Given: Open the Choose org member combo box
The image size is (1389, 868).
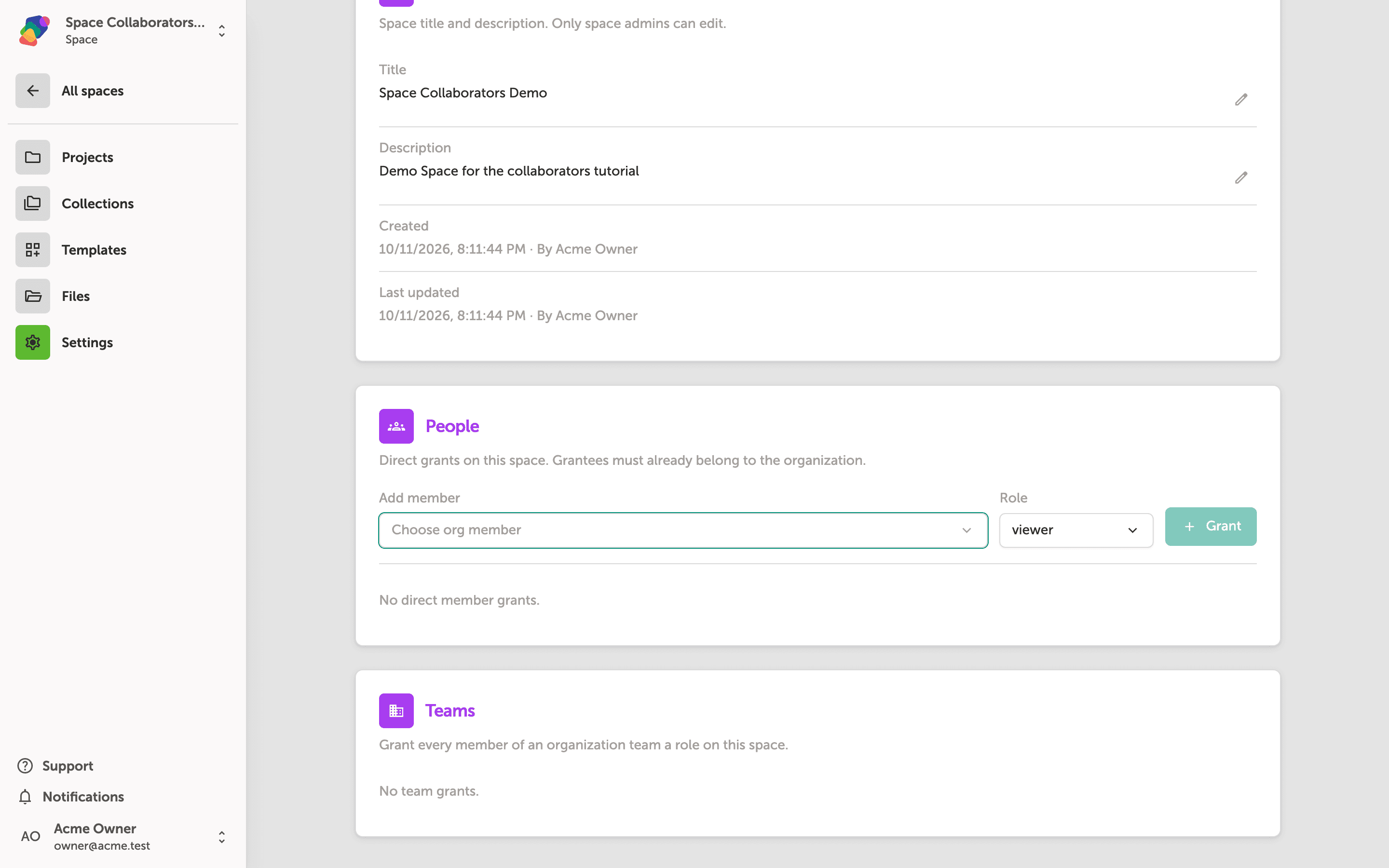Looking at the screenshot, I should click(x=683, y=530).
